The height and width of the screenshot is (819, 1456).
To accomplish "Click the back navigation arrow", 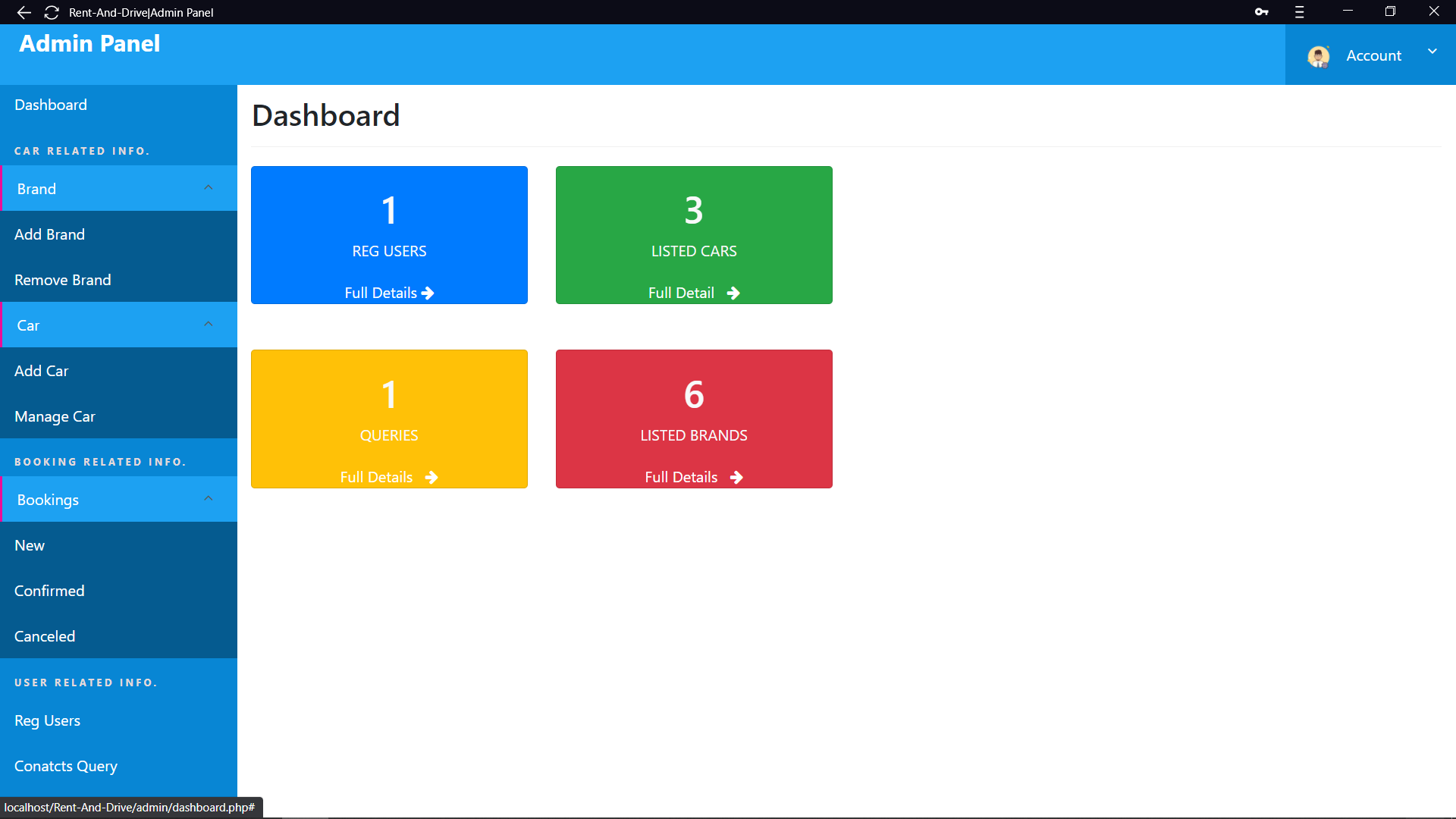I will point(24,12).
